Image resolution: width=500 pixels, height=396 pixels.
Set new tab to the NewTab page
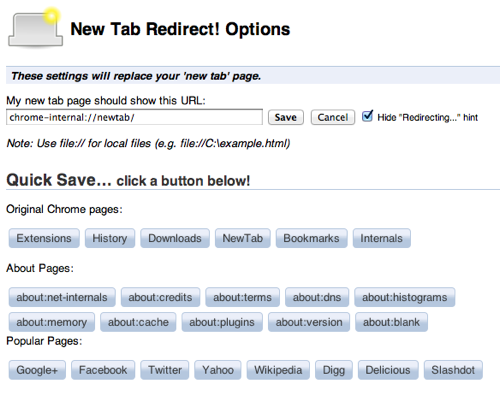click(x=243, y=238)
